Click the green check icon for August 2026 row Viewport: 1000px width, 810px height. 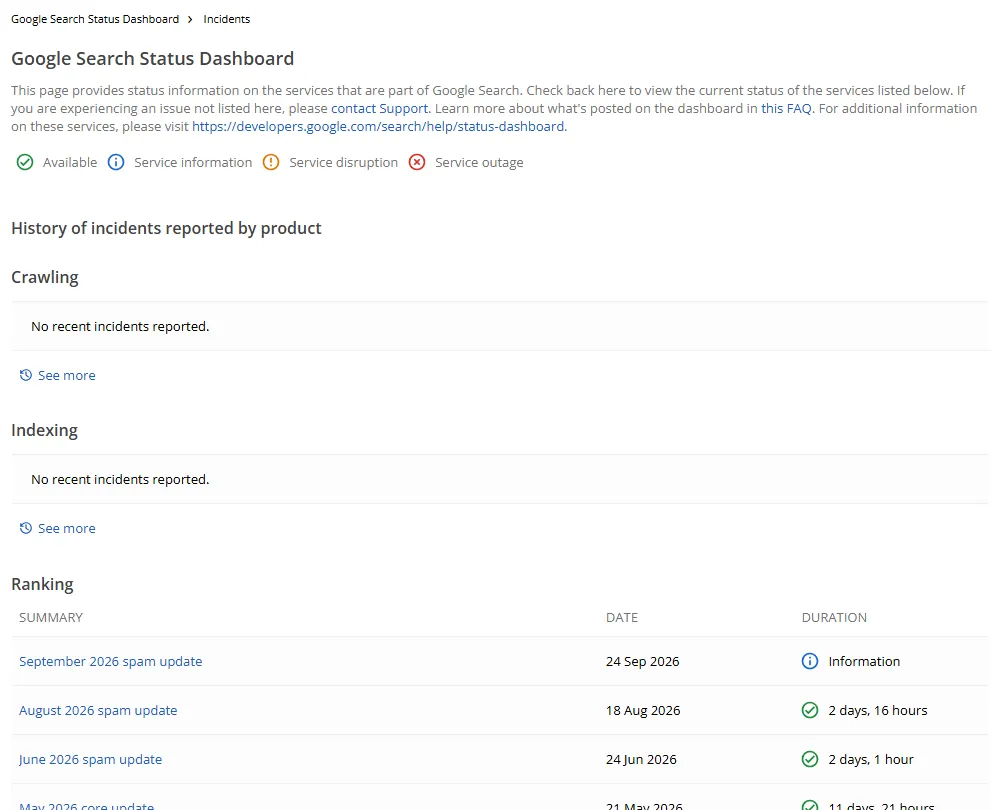coord(810,710)
